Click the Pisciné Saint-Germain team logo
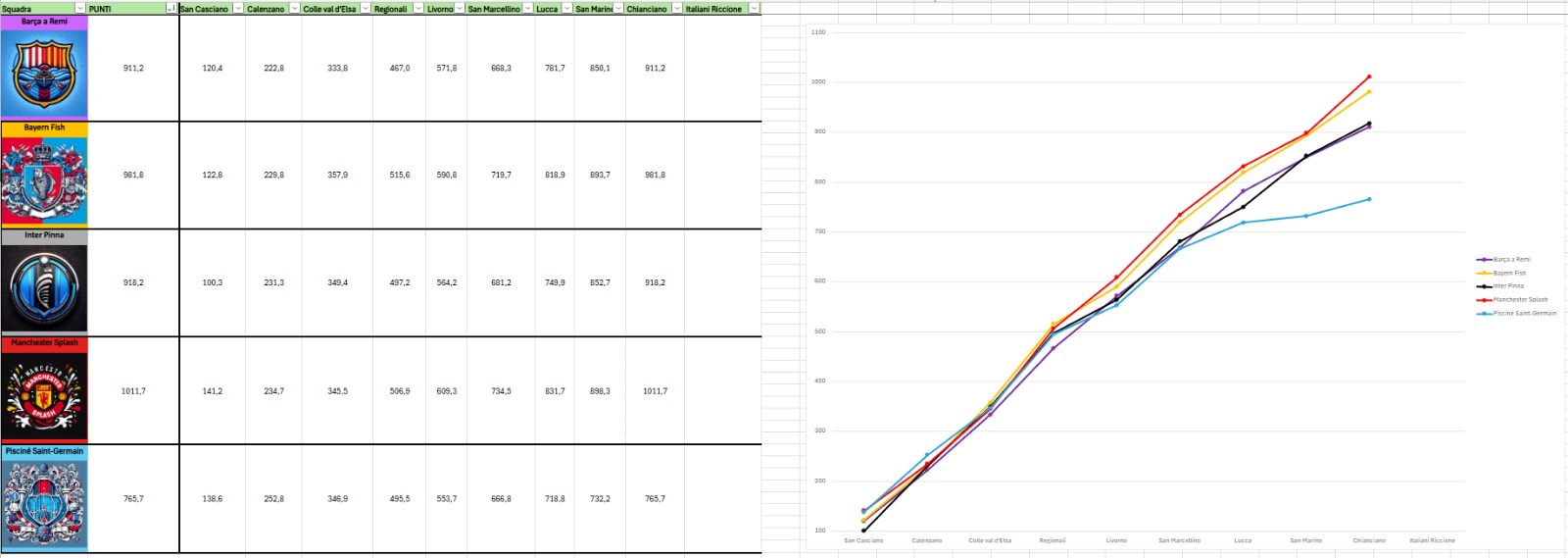1568x558 pixels. pos(44,503)
